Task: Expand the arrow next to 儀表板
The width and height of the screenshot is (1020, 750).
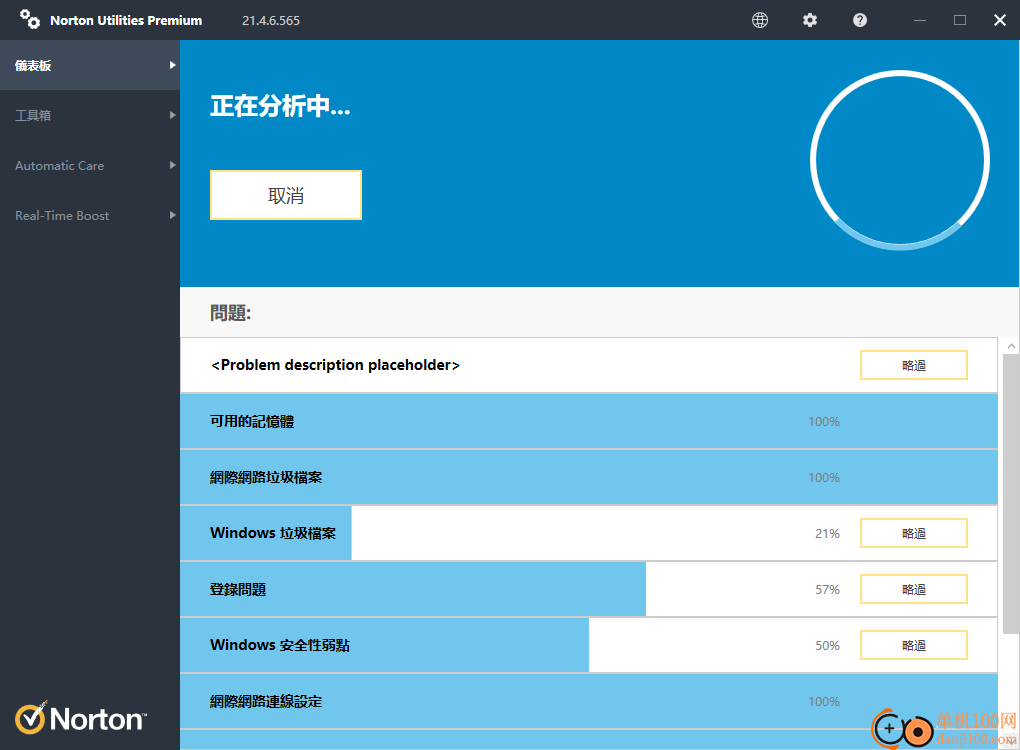Action: pyautogui.click(x=172, y=65)
